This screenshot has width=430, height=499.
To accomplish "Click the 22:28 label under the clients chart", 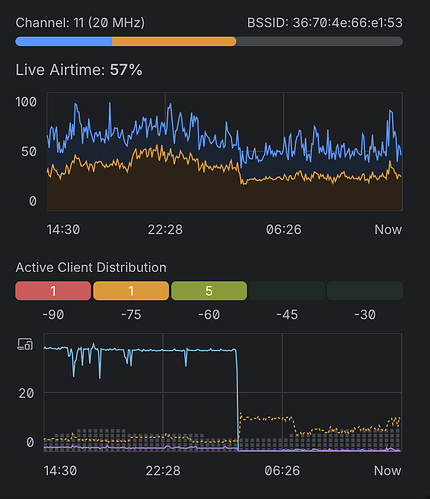I will coord(163,471).
